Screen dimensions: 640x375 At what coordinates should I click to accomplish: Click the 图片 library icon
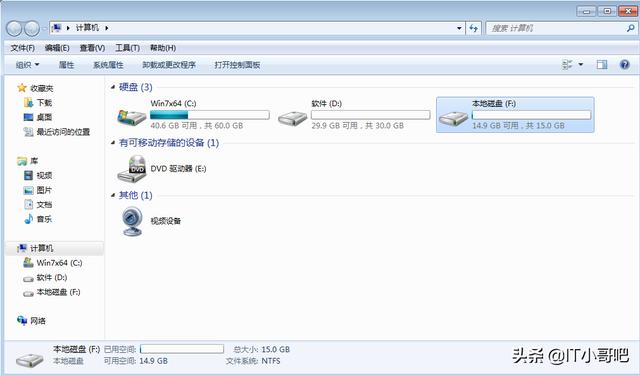pyautogui.click(x=28, y=190)
